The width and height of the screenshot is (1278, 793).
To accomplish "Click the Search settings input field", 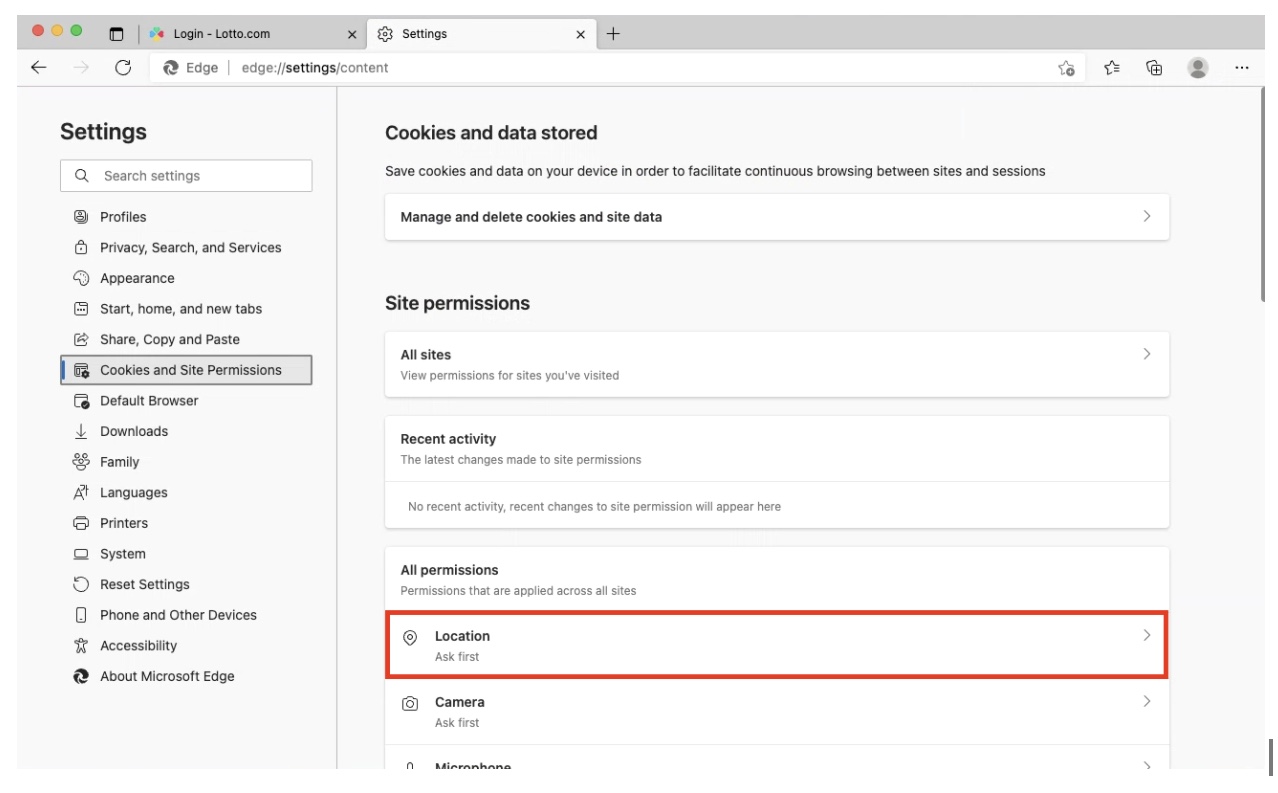I will (x=186, y=176).
